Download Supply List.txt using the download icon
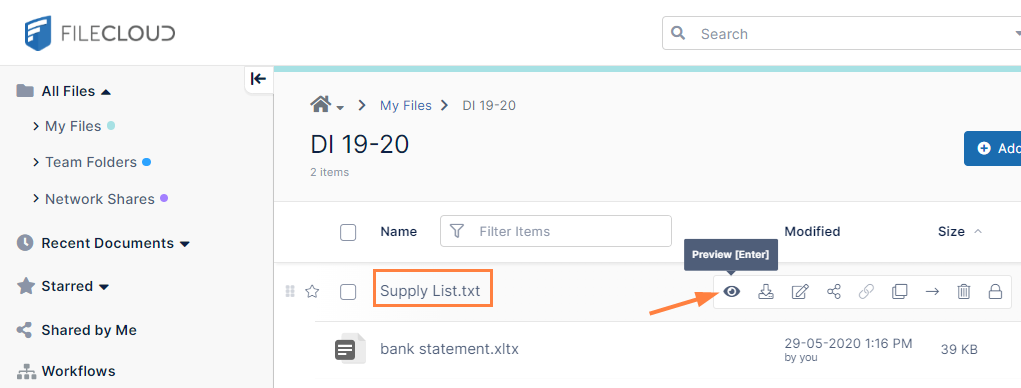Image resolution: width=1021 pixels, height=388 pixels. coord(766,292)
